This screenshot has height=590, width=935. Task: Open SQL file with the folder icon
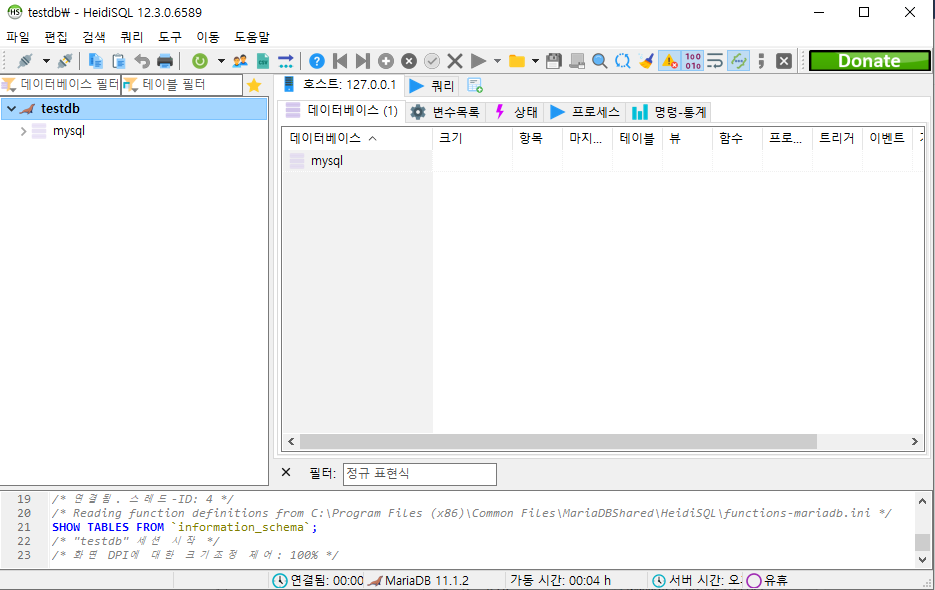[x=516, y=61]
